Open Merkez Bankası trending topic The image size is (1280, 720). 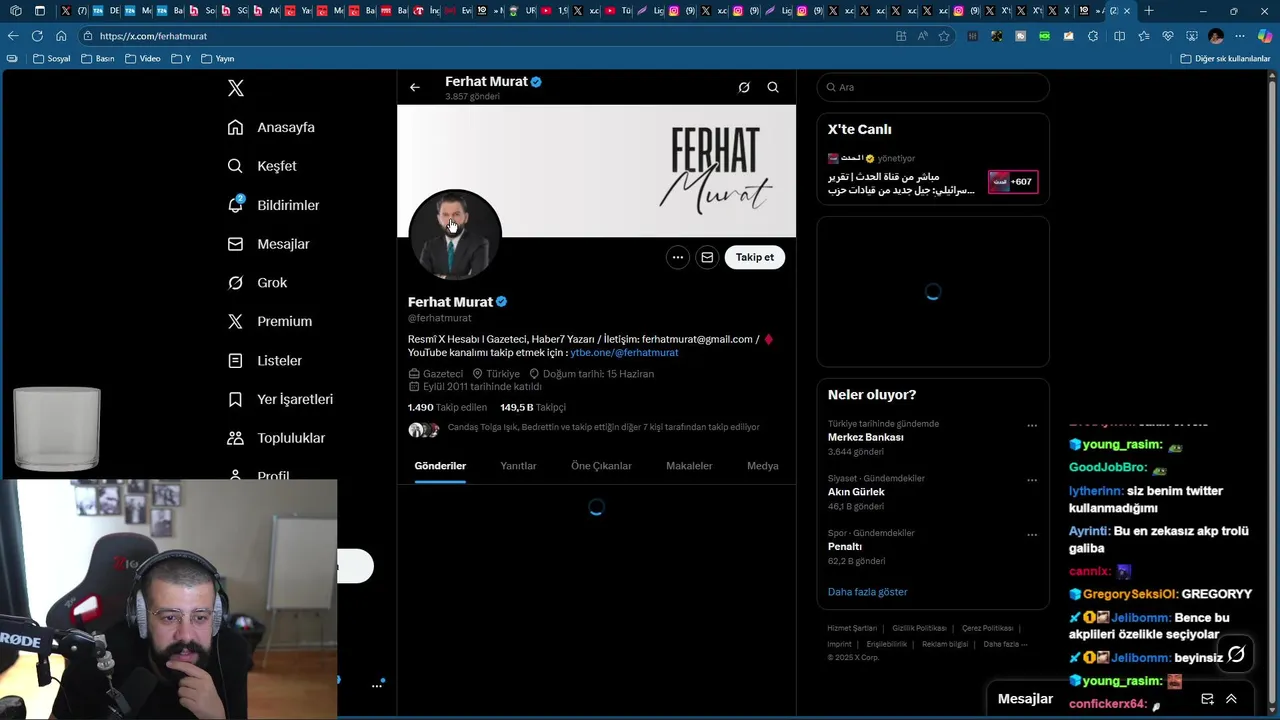coord(865,437)
